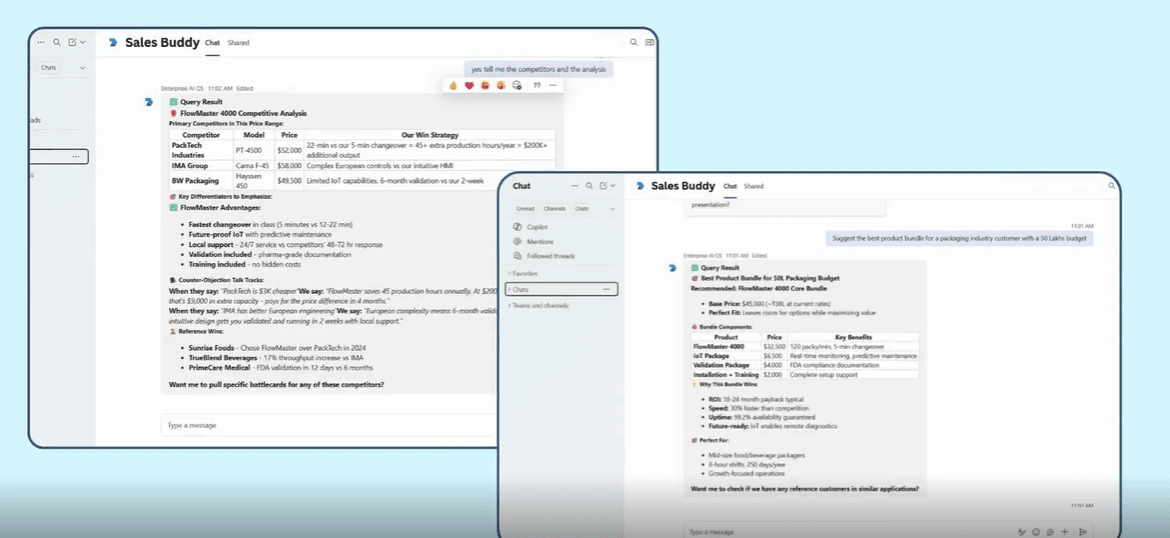Expand the Teams and channels section
Viewport: 1170px width, 538px height.
click(x=538, y=304)
